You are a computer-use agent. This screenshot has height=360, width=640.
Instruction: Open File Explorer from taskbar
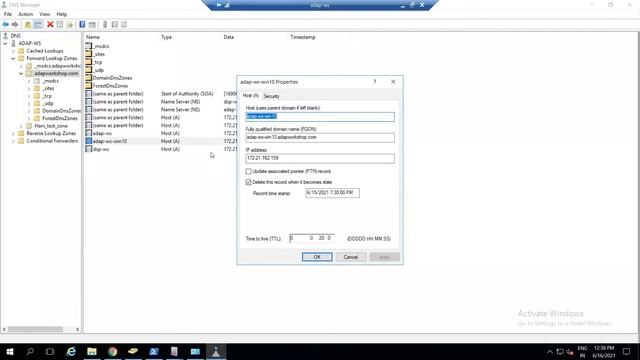coord(92,351)
